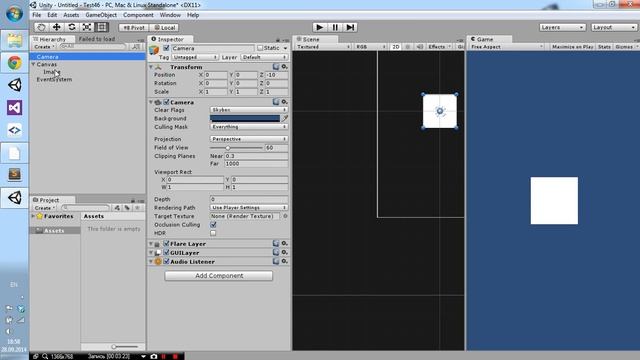The height and width of the screenshot is (360, 640).
Task: Disable the Flare Layer component
Action: (166, 244)
